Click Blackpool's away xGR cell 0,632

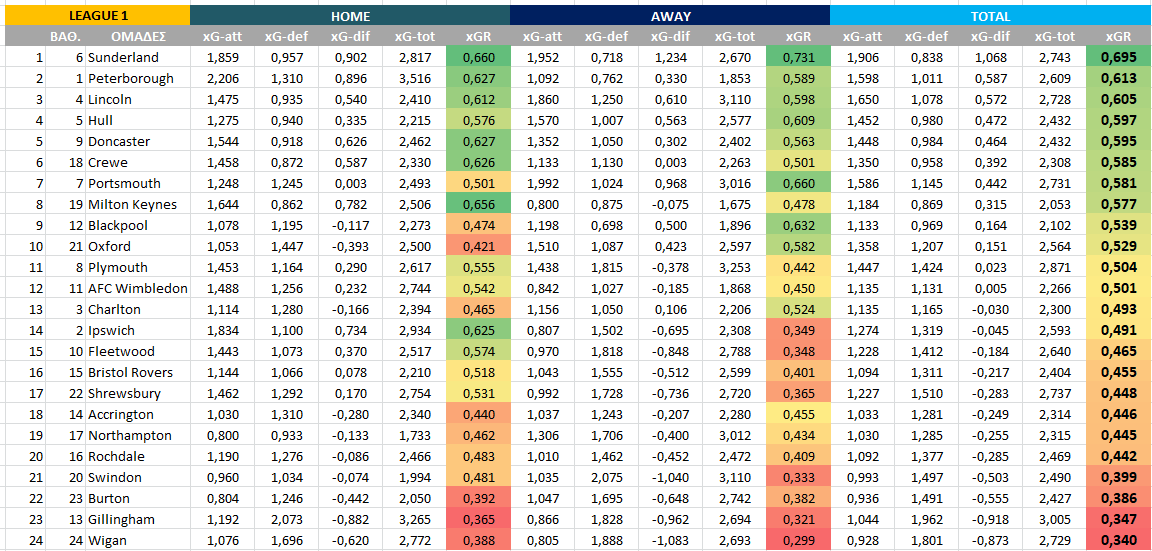click(798, 226)
